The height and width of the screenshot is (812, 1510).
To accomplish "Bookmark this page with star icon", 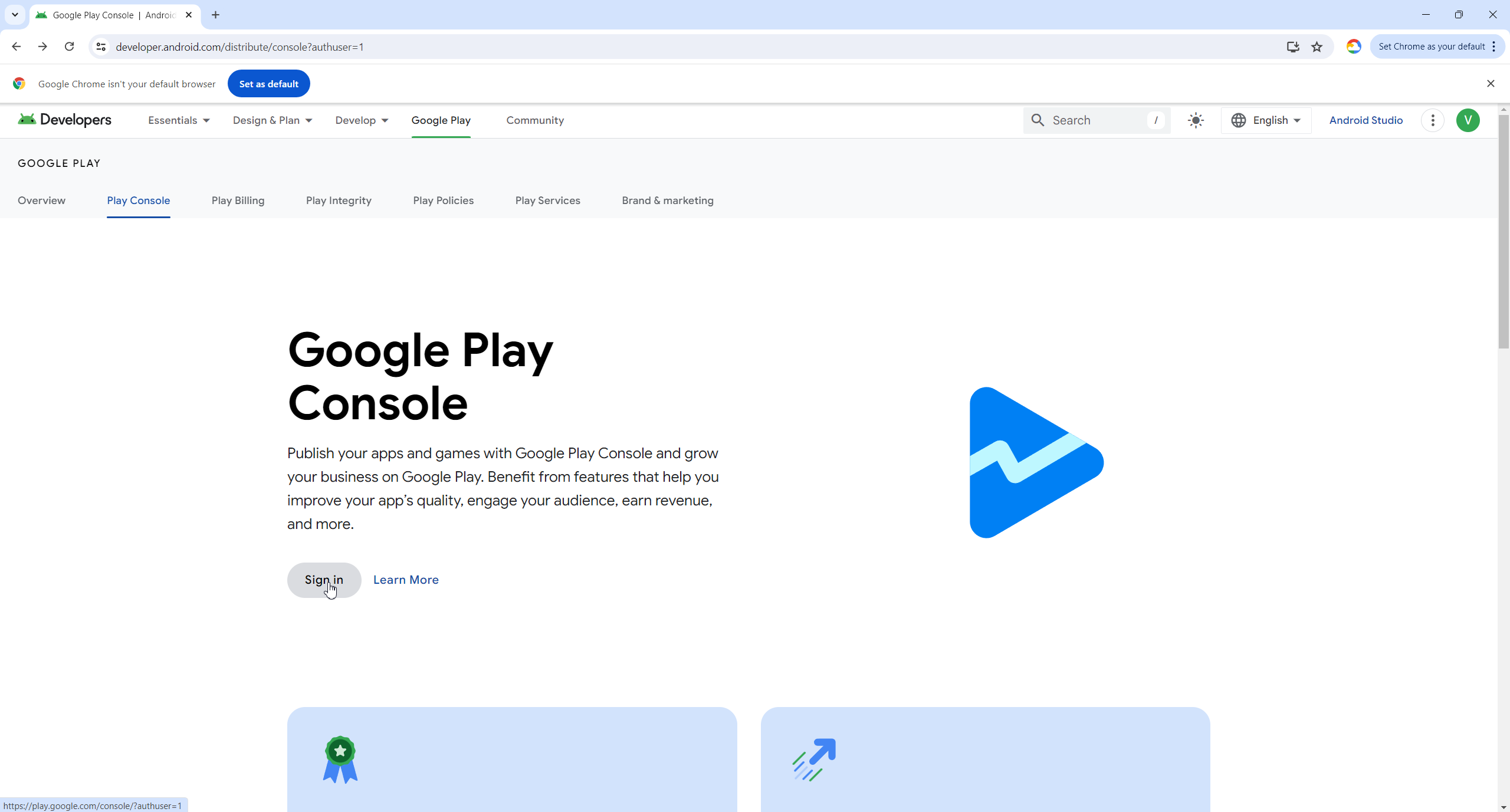I will pos(1317,47).
